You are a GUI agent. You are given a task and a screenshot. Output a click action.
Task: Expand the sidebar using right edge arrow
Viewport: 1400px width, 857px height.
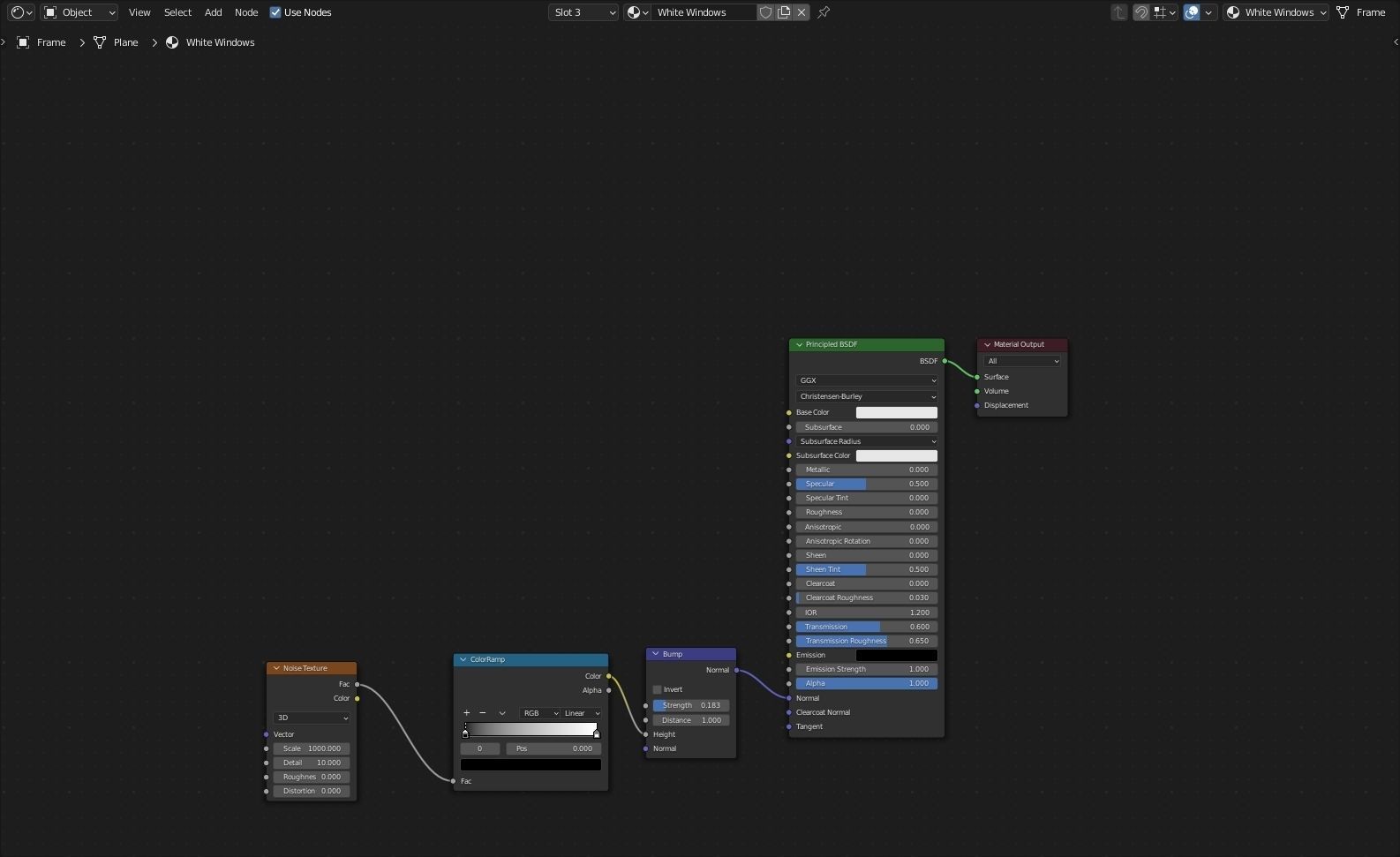(x=1396, y=41)
